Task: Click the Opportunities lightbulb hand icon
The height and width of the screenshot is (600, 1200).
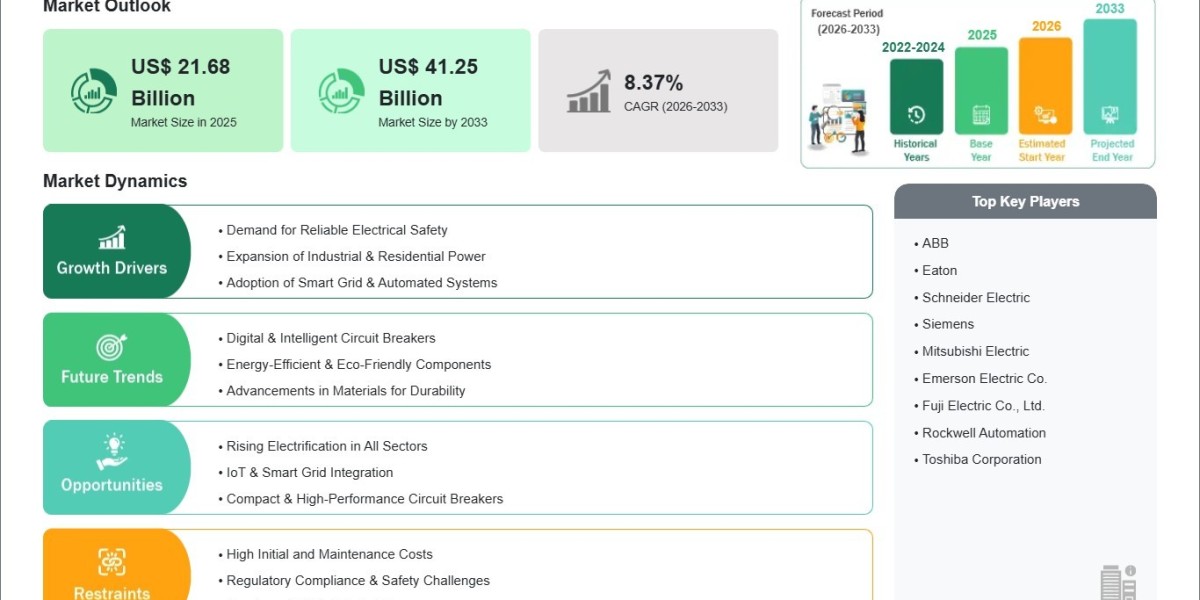Action: coord(111,453)
